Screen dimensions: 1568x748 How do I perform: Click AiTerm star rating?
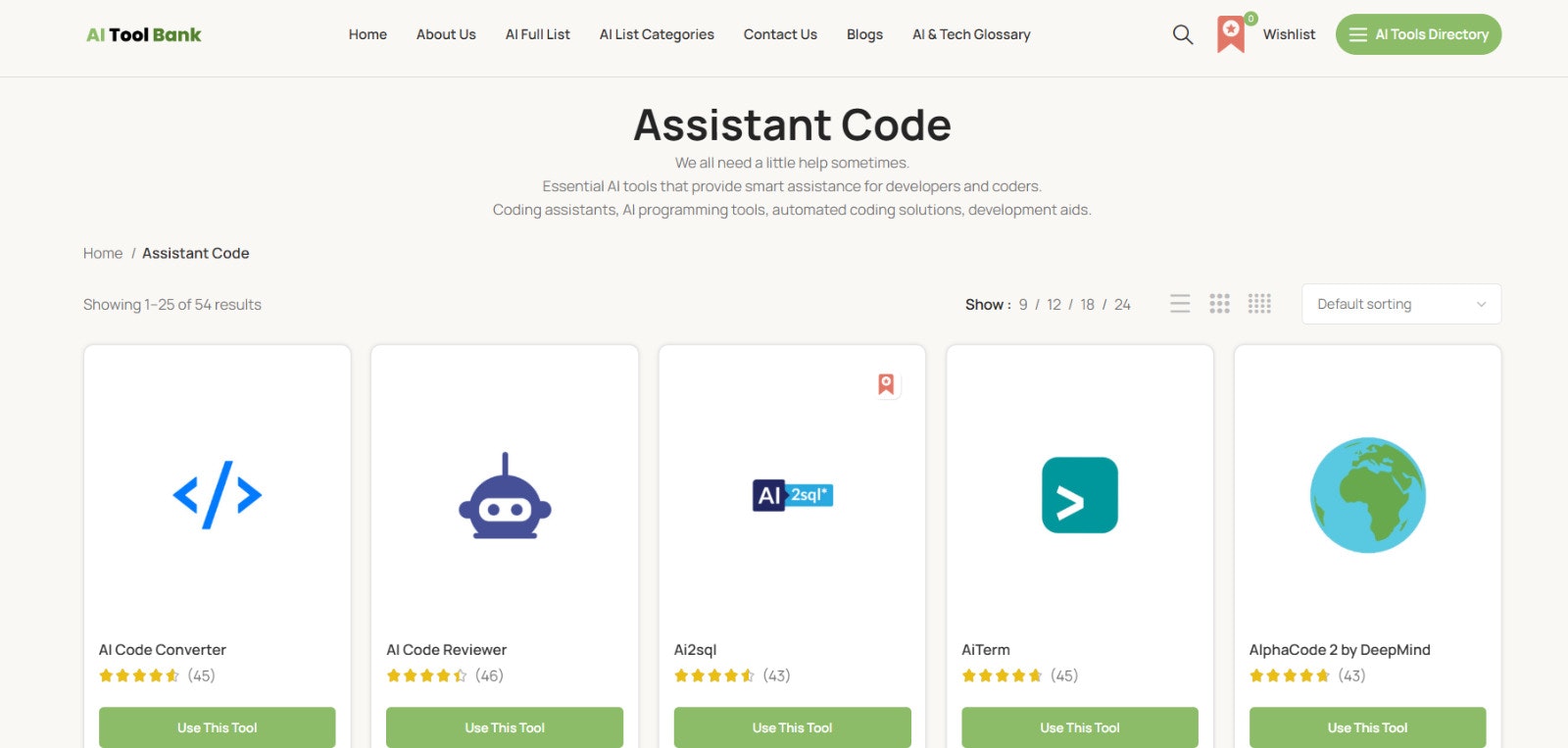tap(1002, 675)
